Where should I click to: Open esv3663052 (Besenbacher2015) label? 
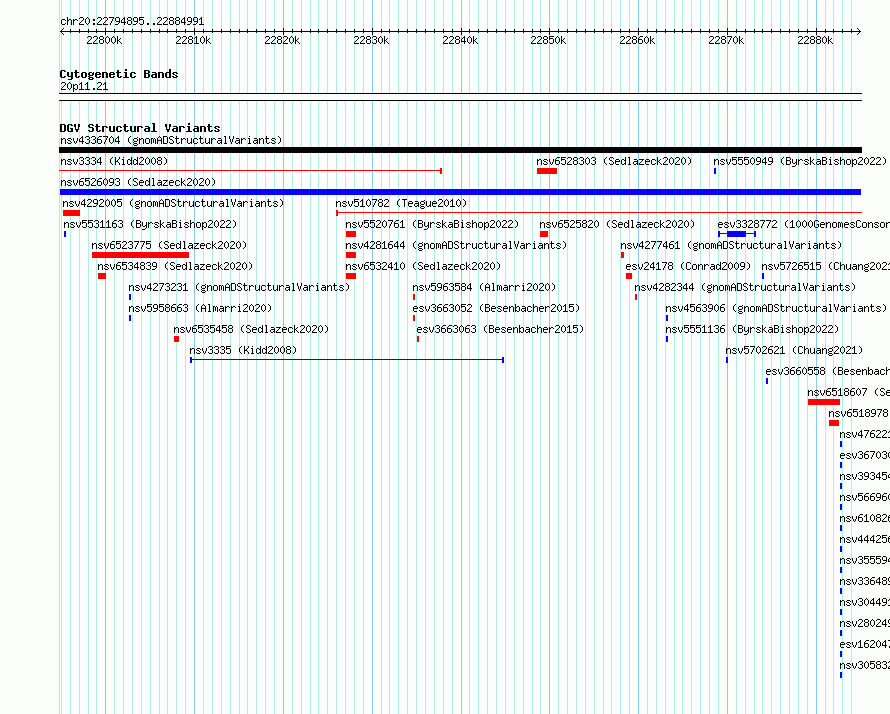click(x=496, y=308)
